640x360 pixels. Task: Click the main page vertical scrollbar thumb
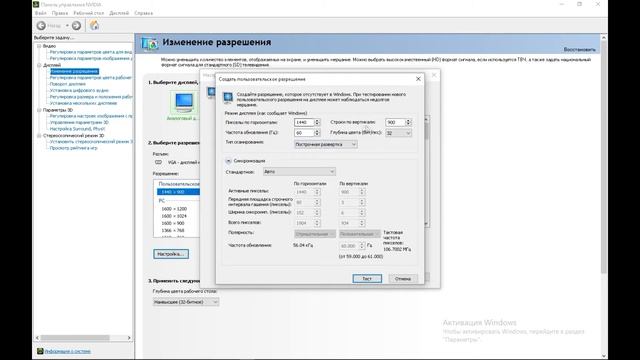pos(604,157)
